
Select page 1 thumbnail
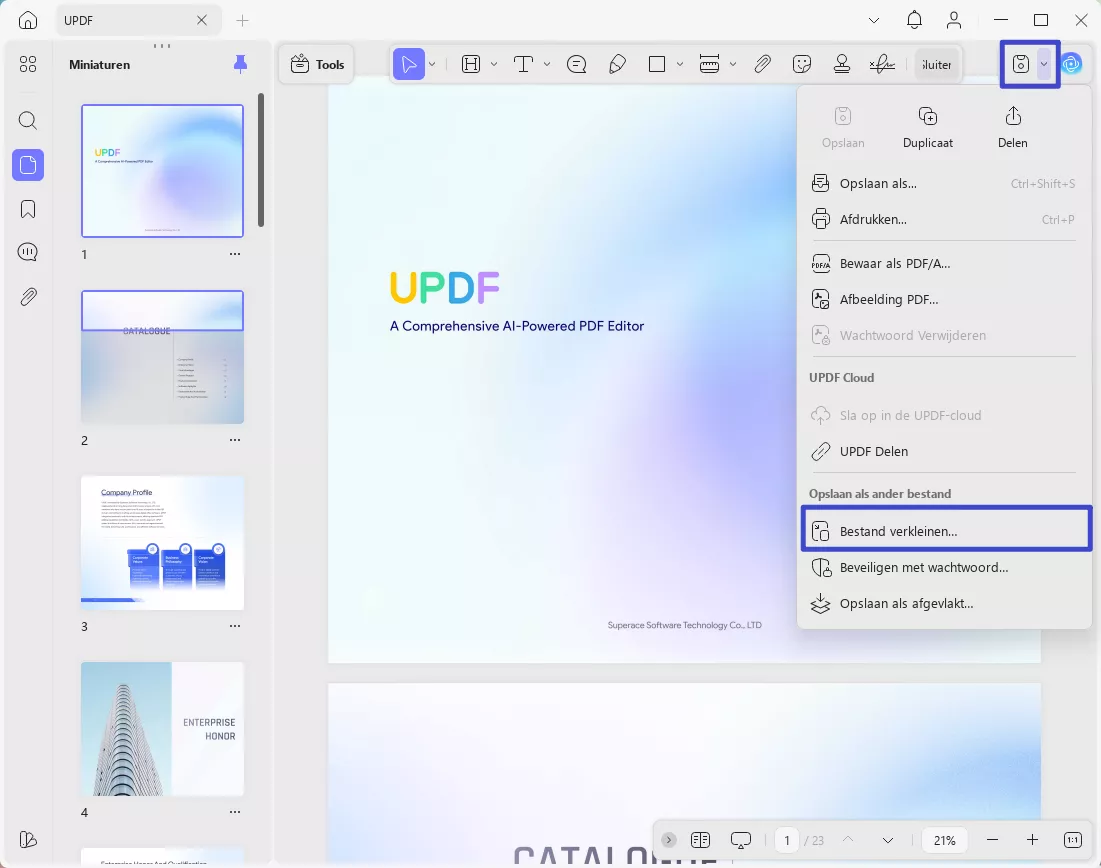(x=162, y=171)
